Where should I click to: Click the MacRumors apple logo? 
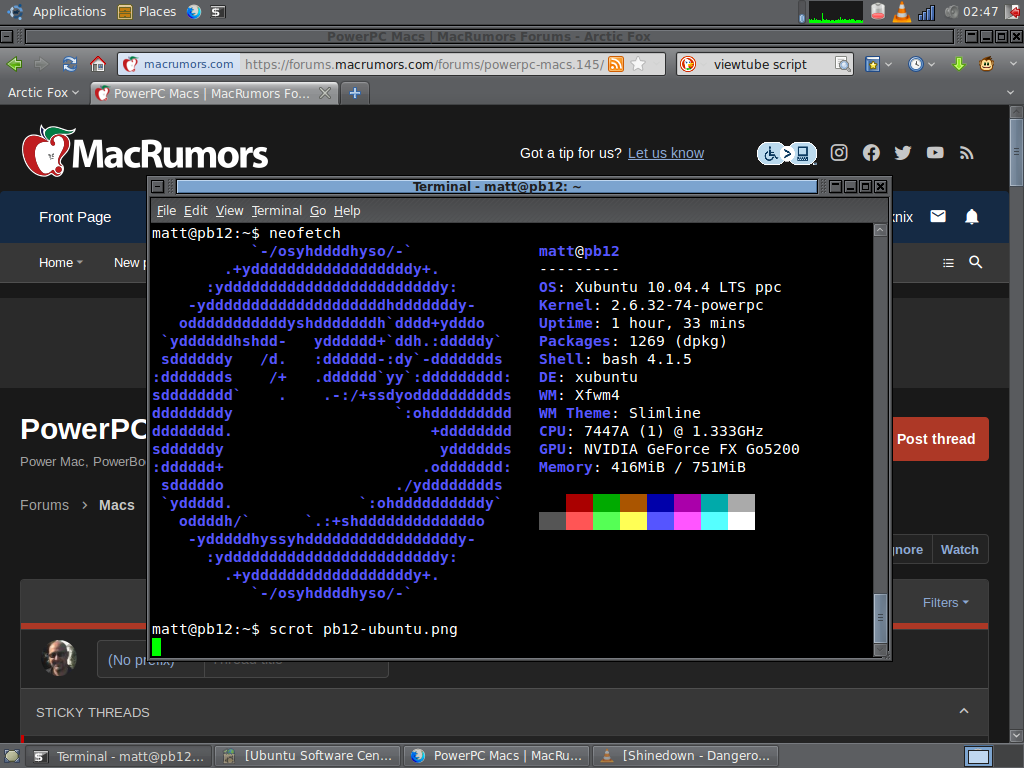(x=46, y=151)
